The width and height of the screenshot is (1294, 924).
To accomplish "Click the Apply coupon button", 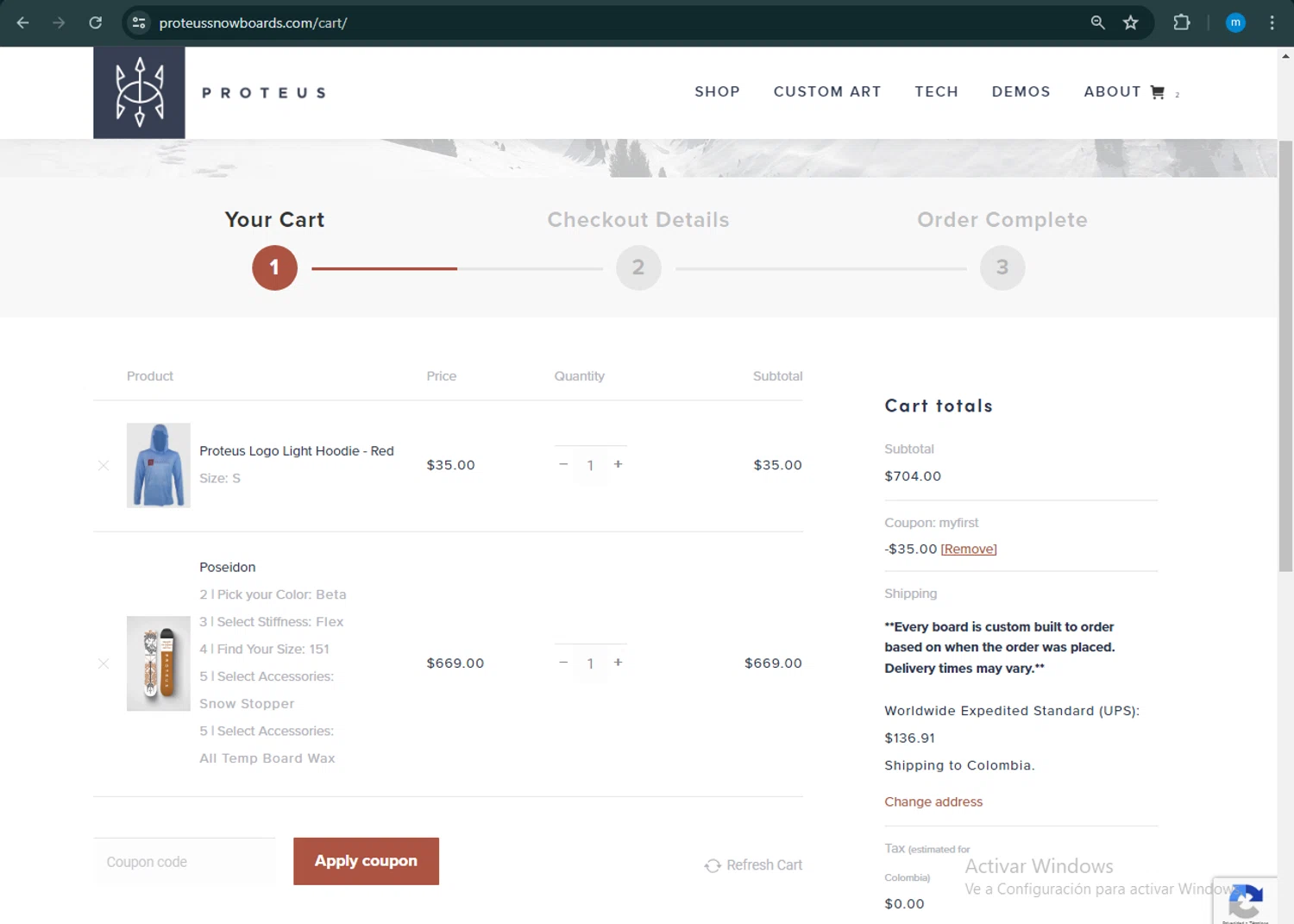I will (x=366, y=861).
